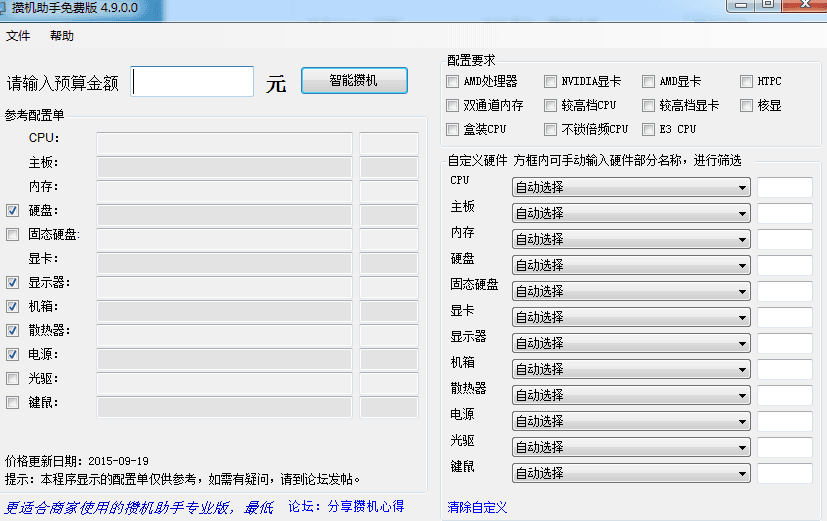Image resolution: width=827 pixels, height=521 pixels.
Task: Toggle the 双通道内存 checkbox
Action: click(x=454, y=105)
